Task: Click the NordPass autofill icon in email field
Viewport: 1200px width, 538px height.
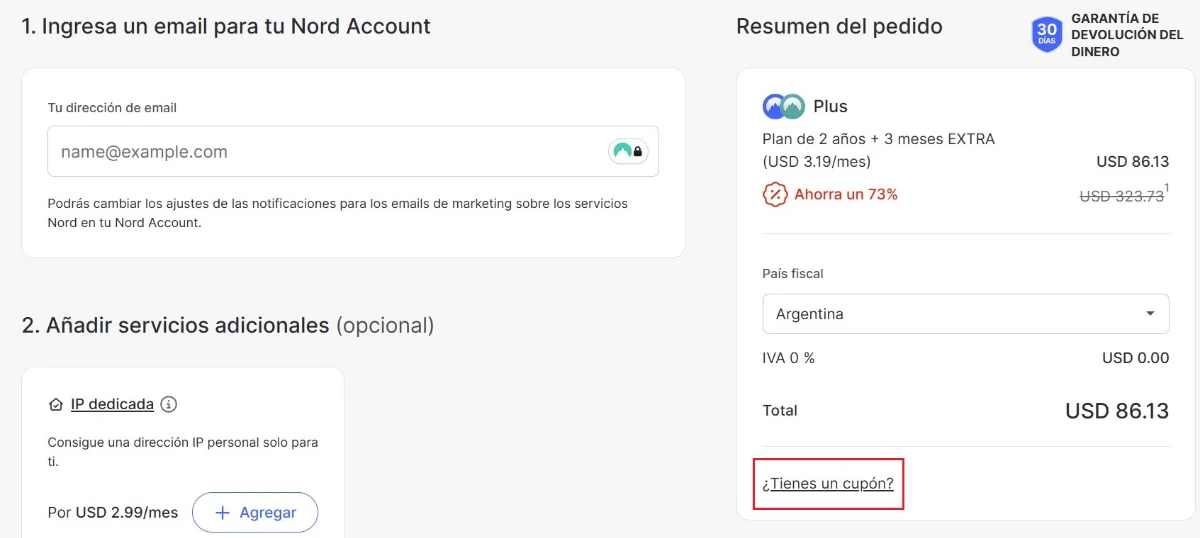Action: click(628, 152)
